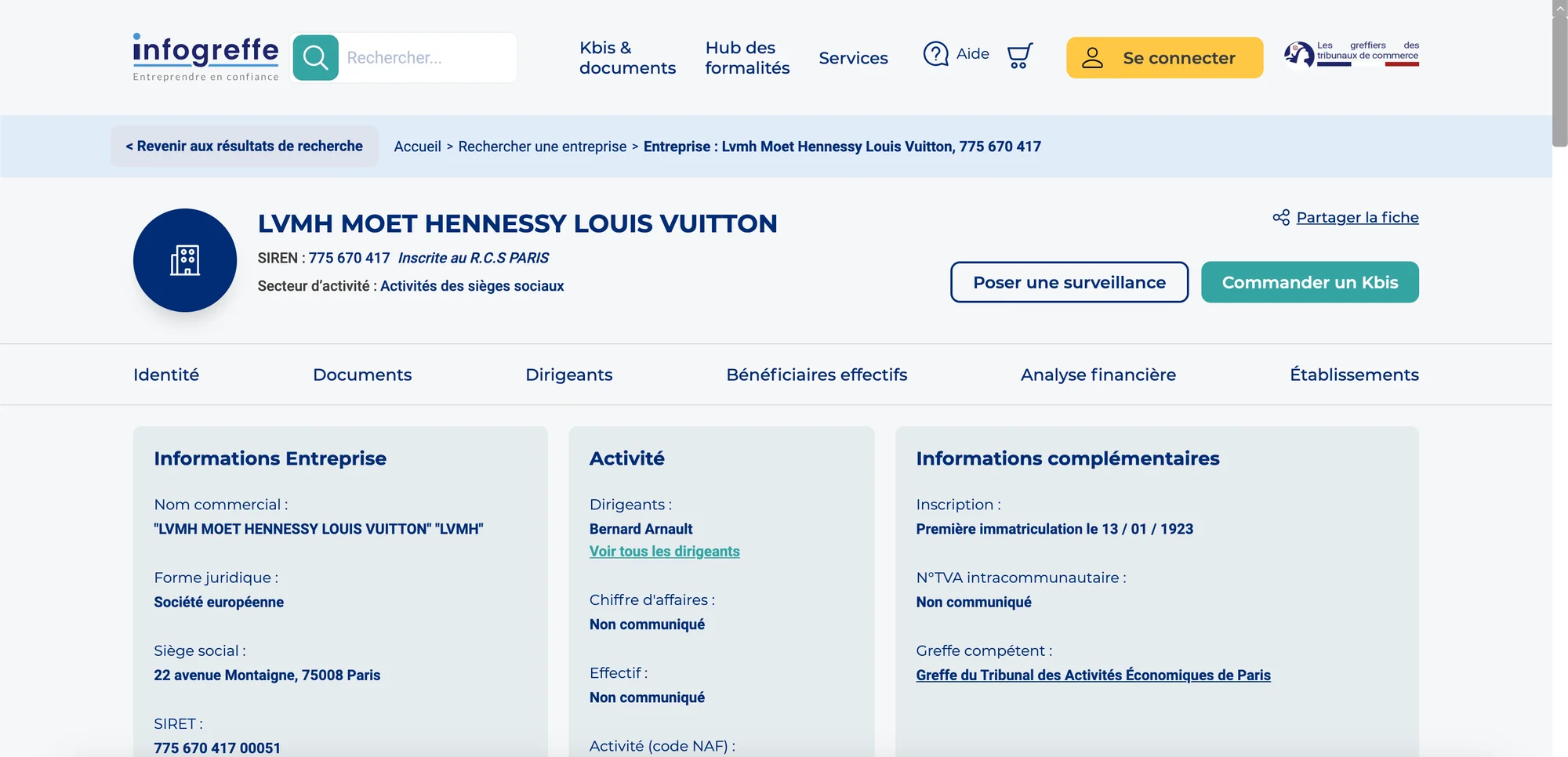Image resolution: width=1568 pixels, height=757 pixels.
Task: Click the SIREN number 775 670 417
Action: click(x=349, y=258)
